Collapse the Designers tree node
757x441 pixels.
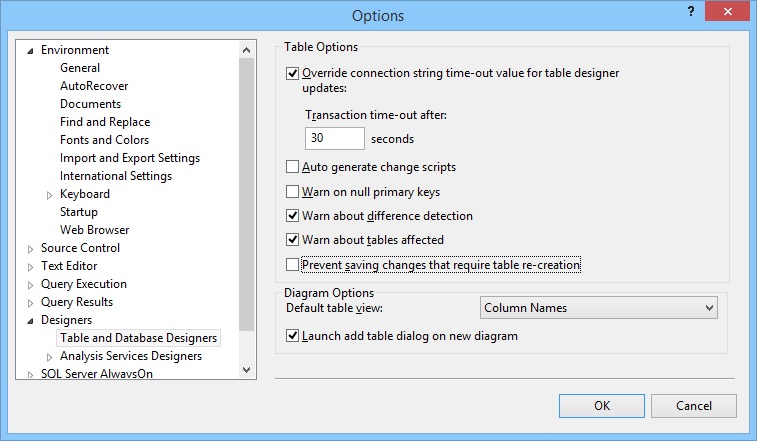[30, 321]
